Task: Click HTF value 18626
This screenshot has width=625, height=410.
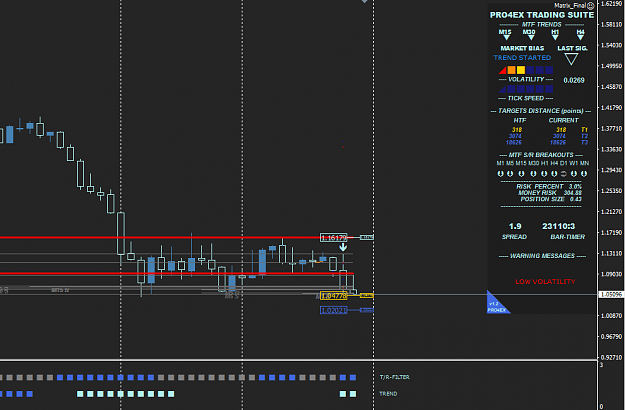Action: pos(514,143)
